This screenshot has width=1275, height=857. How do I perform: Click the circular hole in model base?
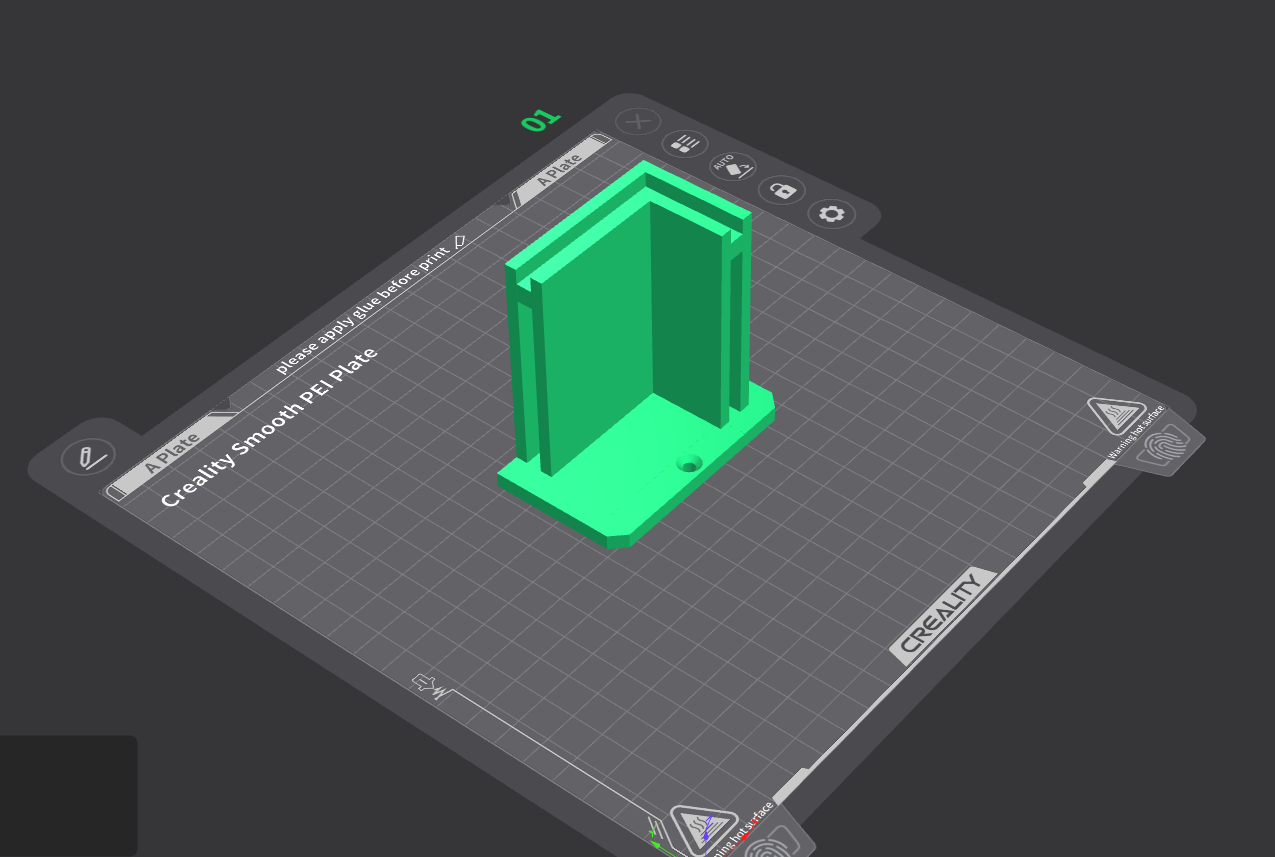(689, 463)
